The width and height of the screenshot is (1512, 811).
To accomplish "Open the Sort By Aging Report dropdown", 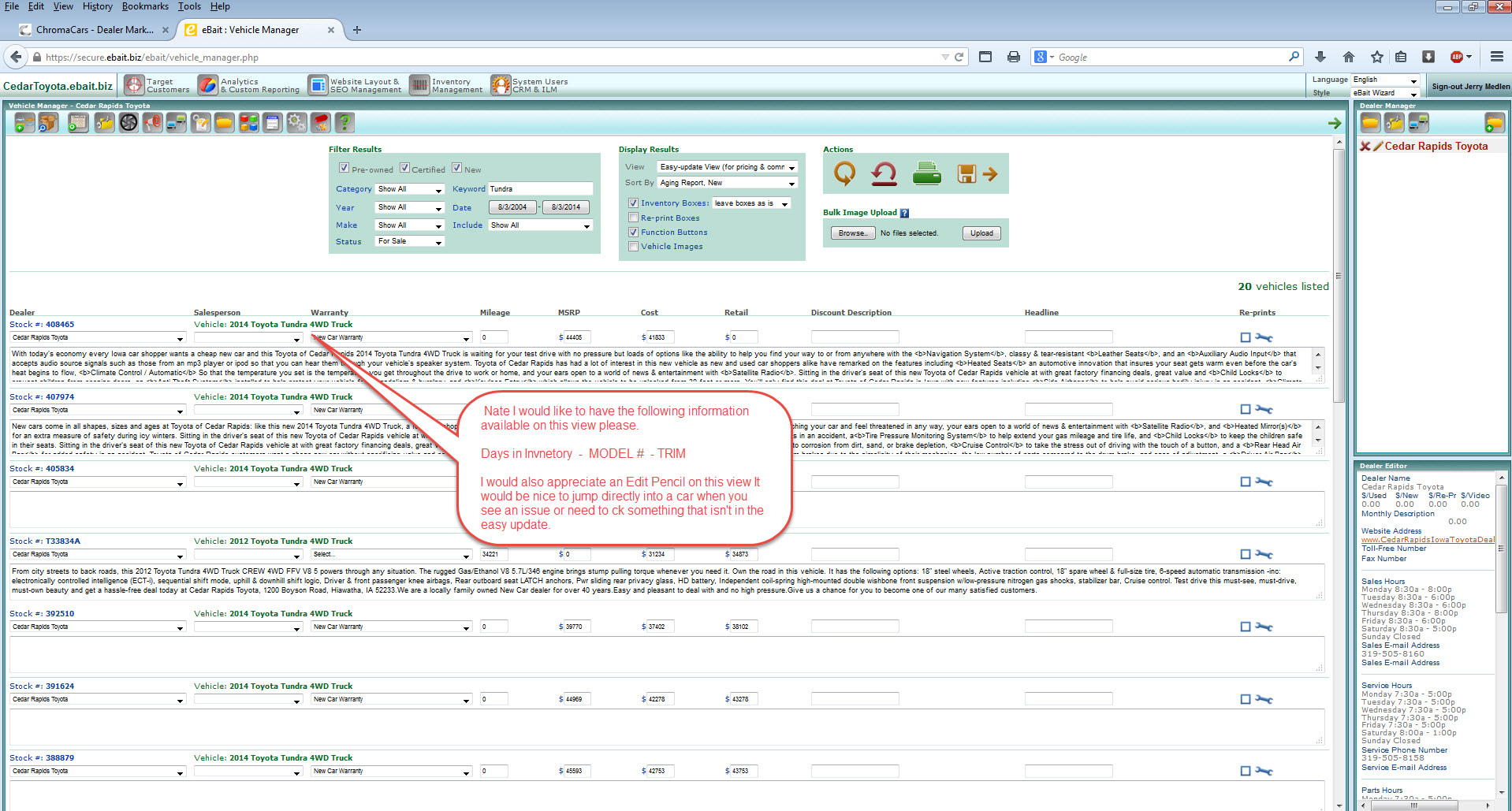I will tap(728, 183).
